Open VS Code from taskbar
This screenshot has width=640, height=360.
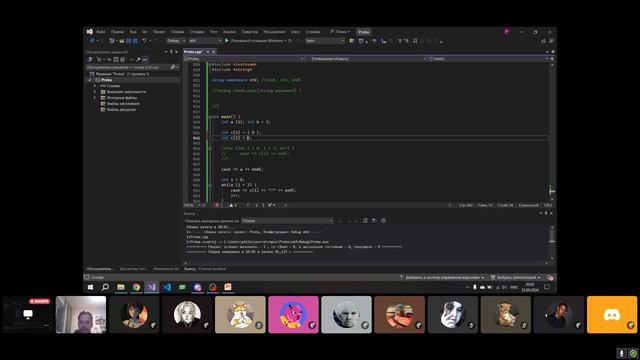[167, 287]
